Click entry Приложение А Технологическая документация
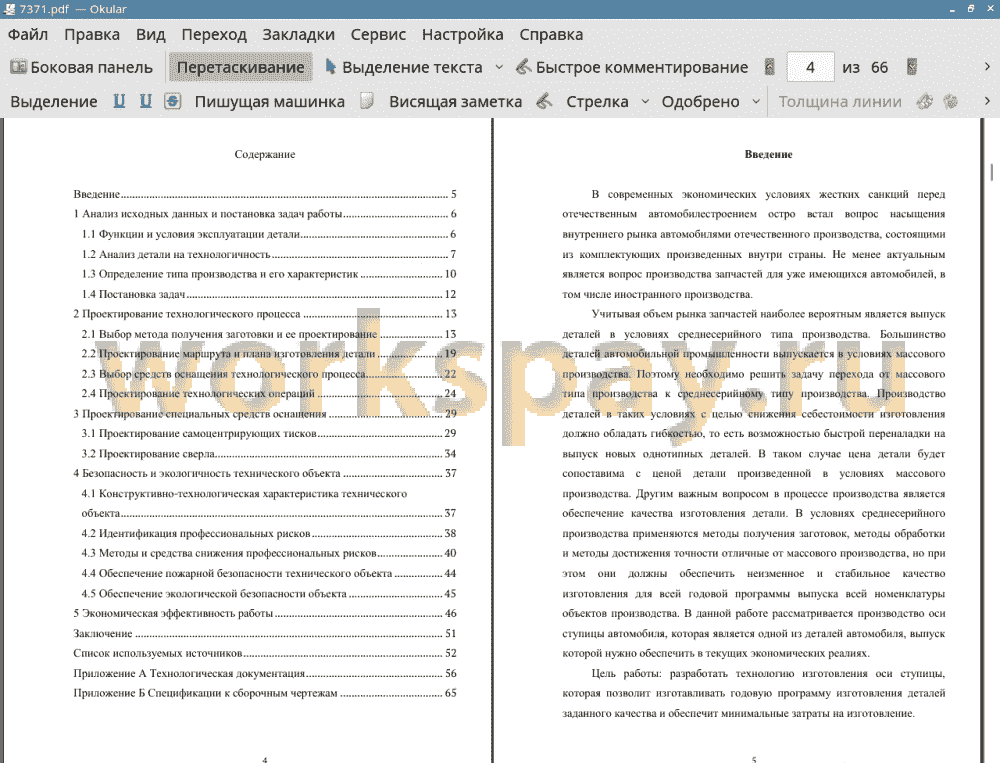Screen dimensions: 1000x763 265,673
